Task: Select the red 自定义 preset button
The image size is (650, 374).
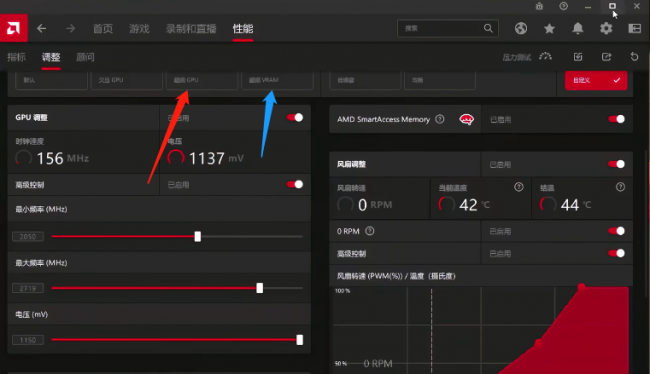Action: (596, 80)
